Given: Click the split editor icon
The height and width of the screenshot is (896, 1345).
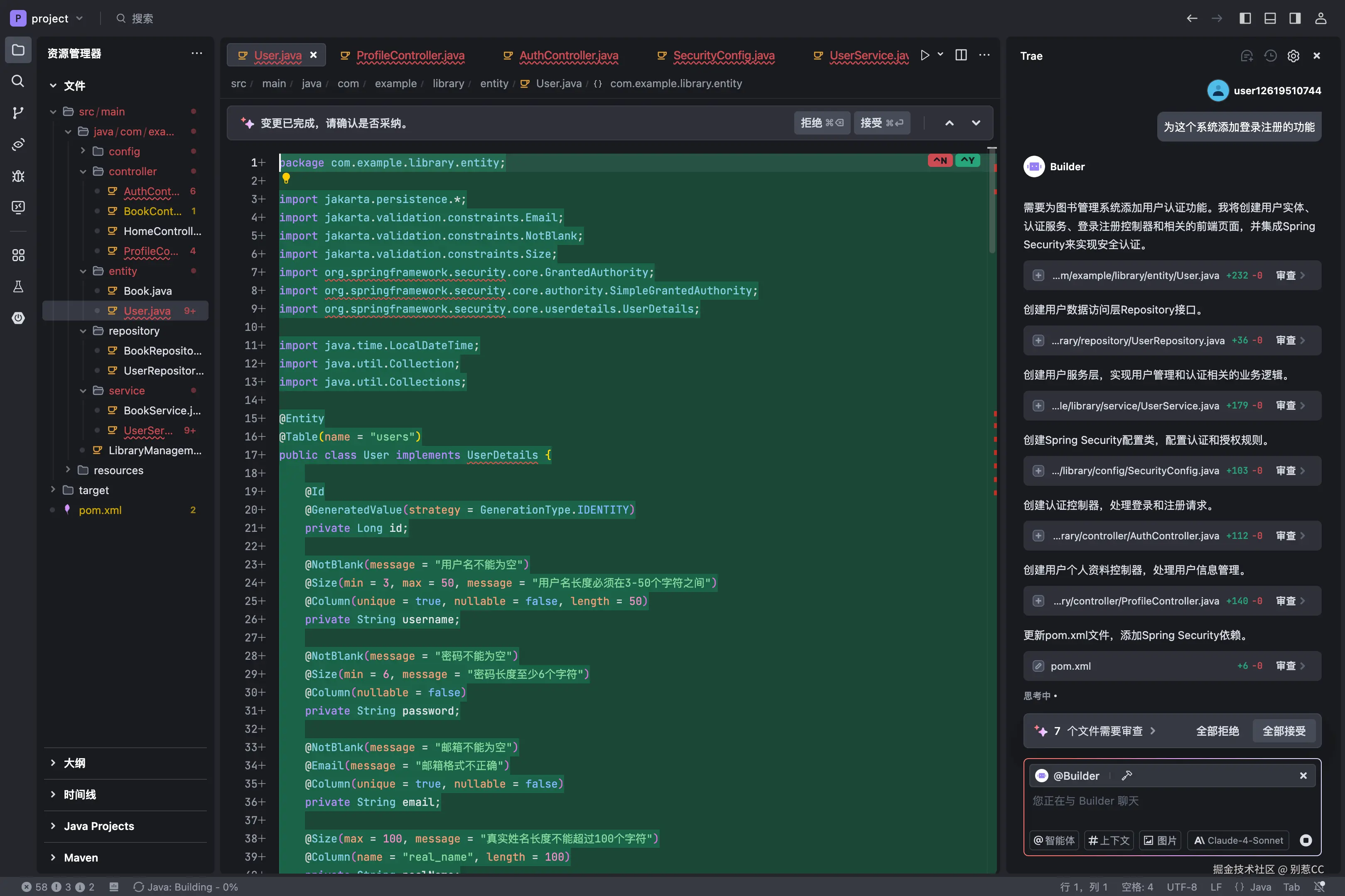Looking at the screenshot, I should 961,55.
